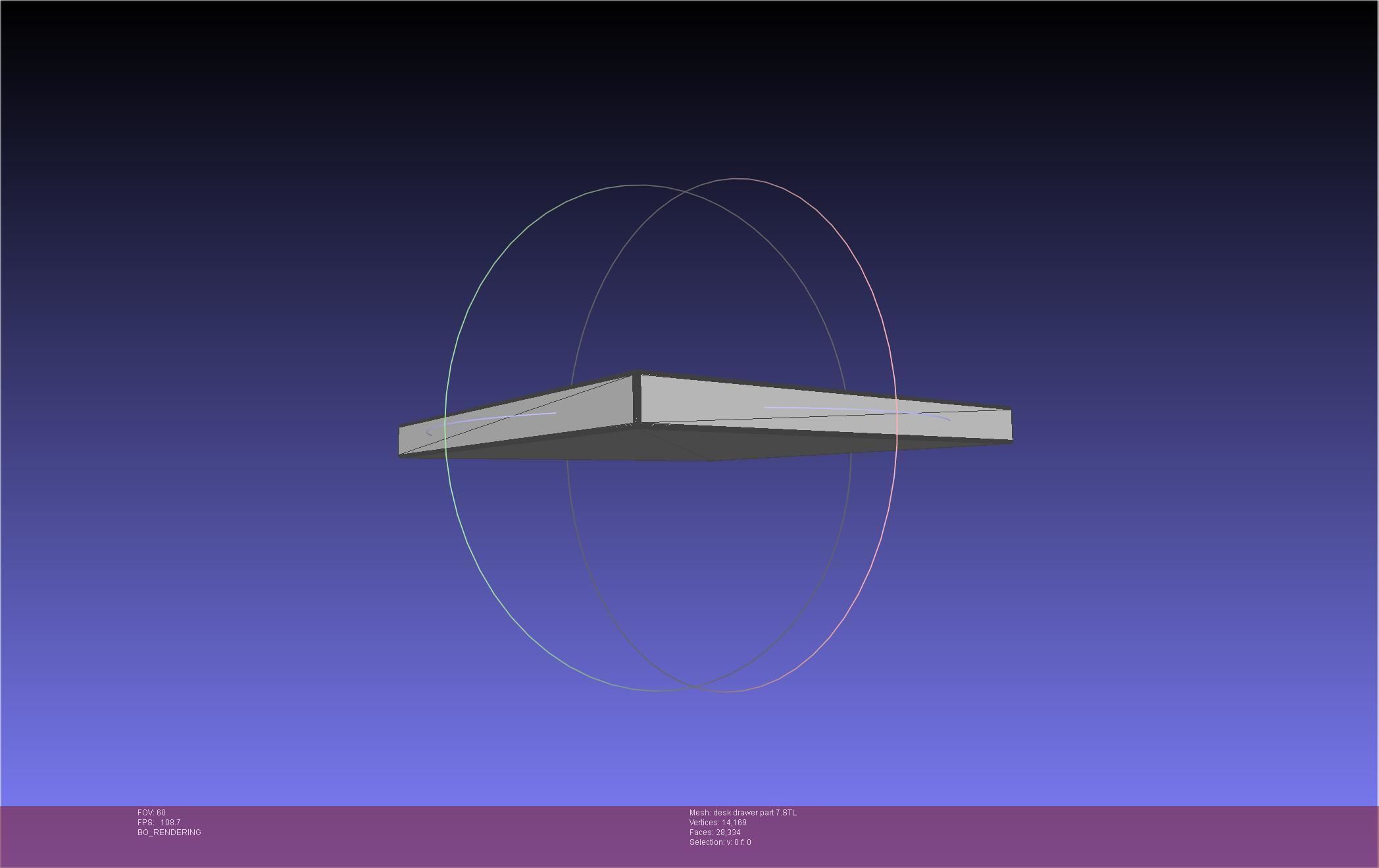Click the FPS: 108.7 readout
Screen dimensions: 1379x868
click(x=159, y=823)
